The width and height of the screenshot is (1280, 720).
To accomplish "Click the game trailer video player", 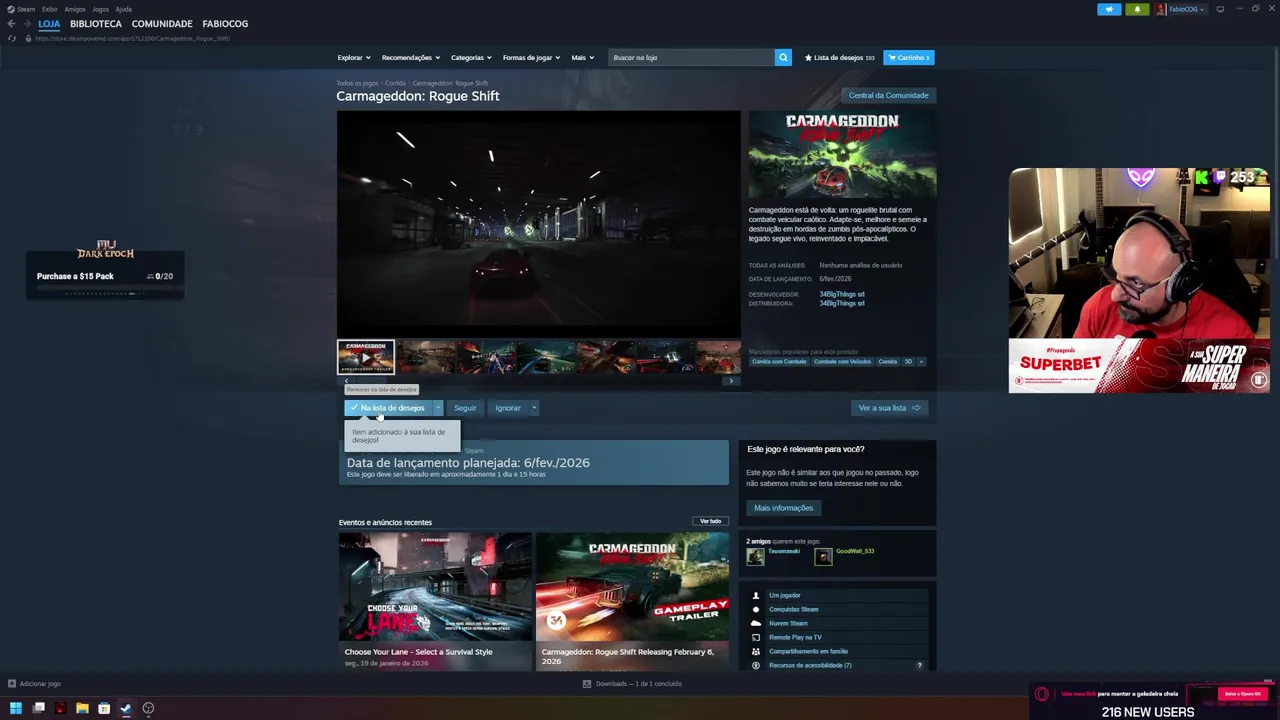I will (539, 224).
